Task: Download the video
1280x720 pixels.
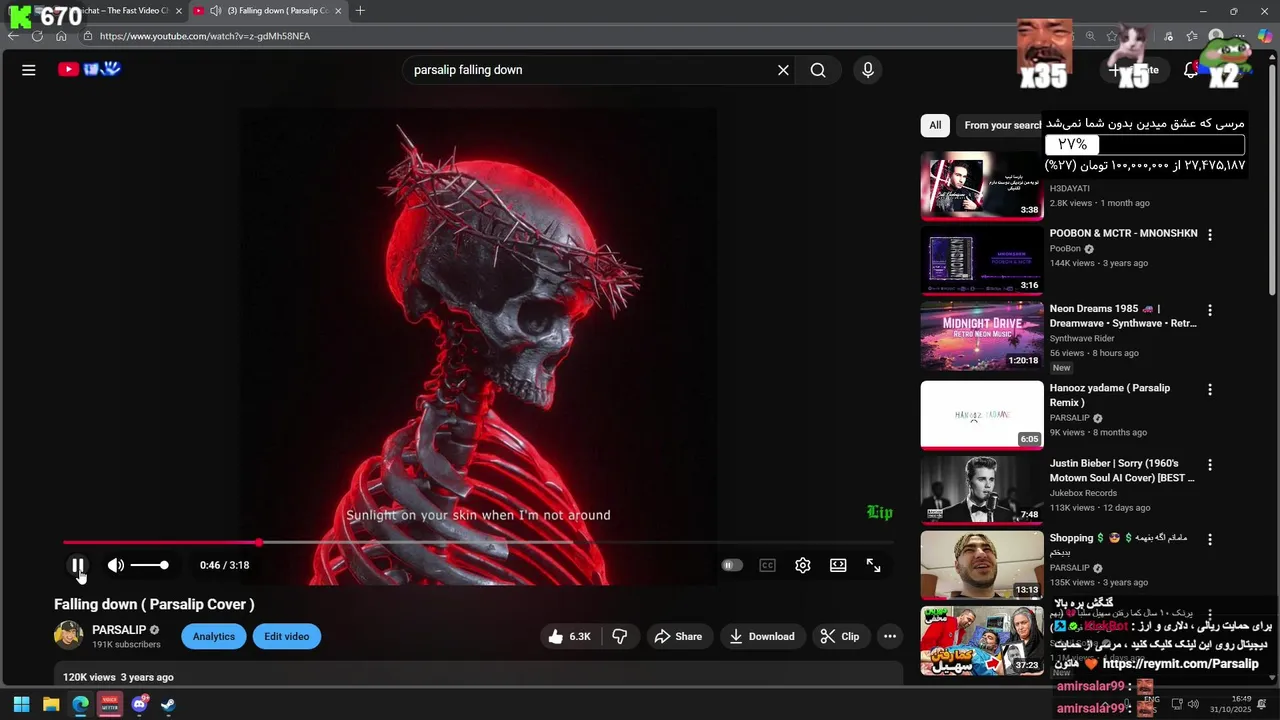Action: coord(762,636)
